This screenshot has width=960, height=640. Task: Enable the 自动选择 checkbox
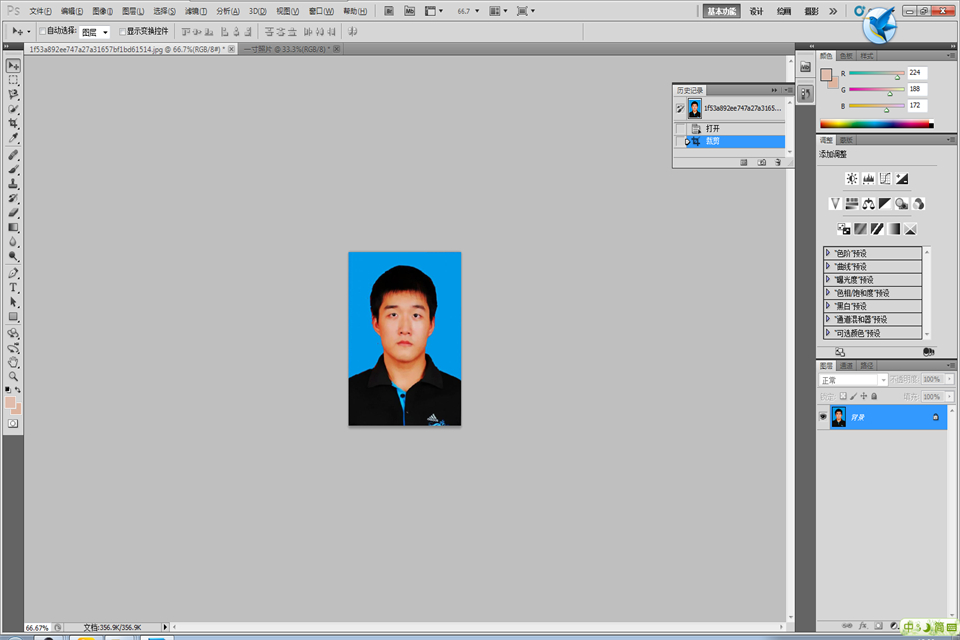43,31
